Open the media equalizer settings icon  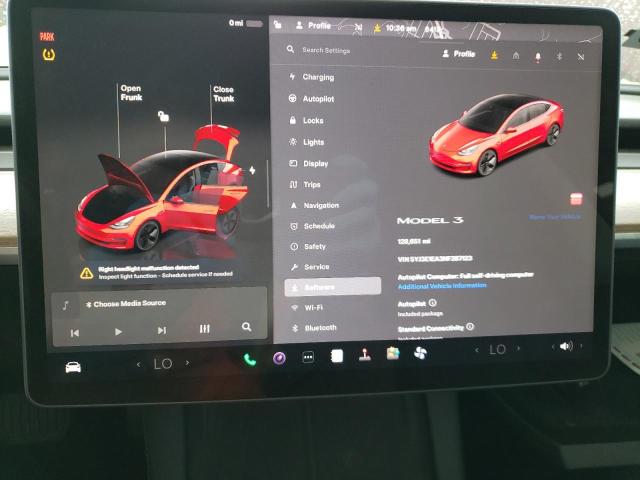pyautogui.click(x=204, y=329)
